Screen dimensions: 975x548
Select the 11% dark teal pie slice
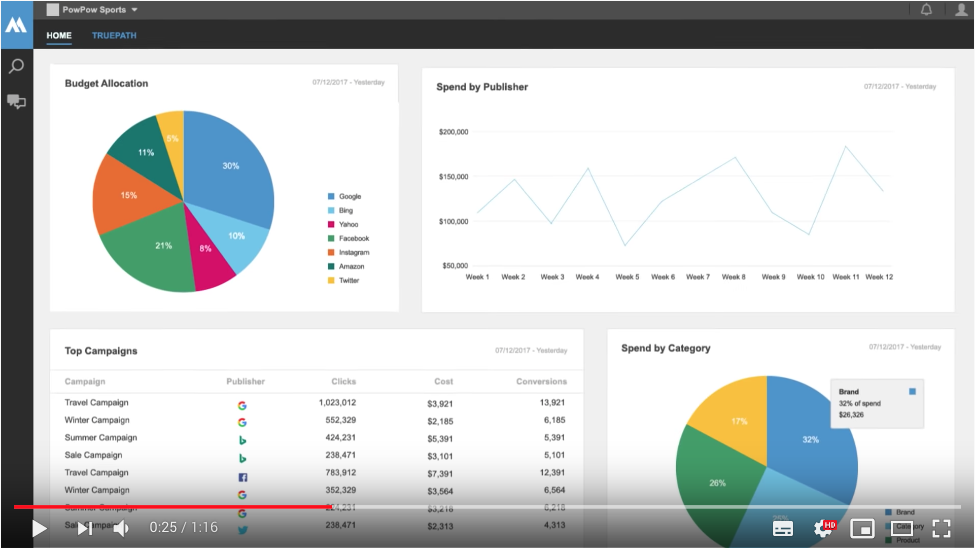[147, 154]
